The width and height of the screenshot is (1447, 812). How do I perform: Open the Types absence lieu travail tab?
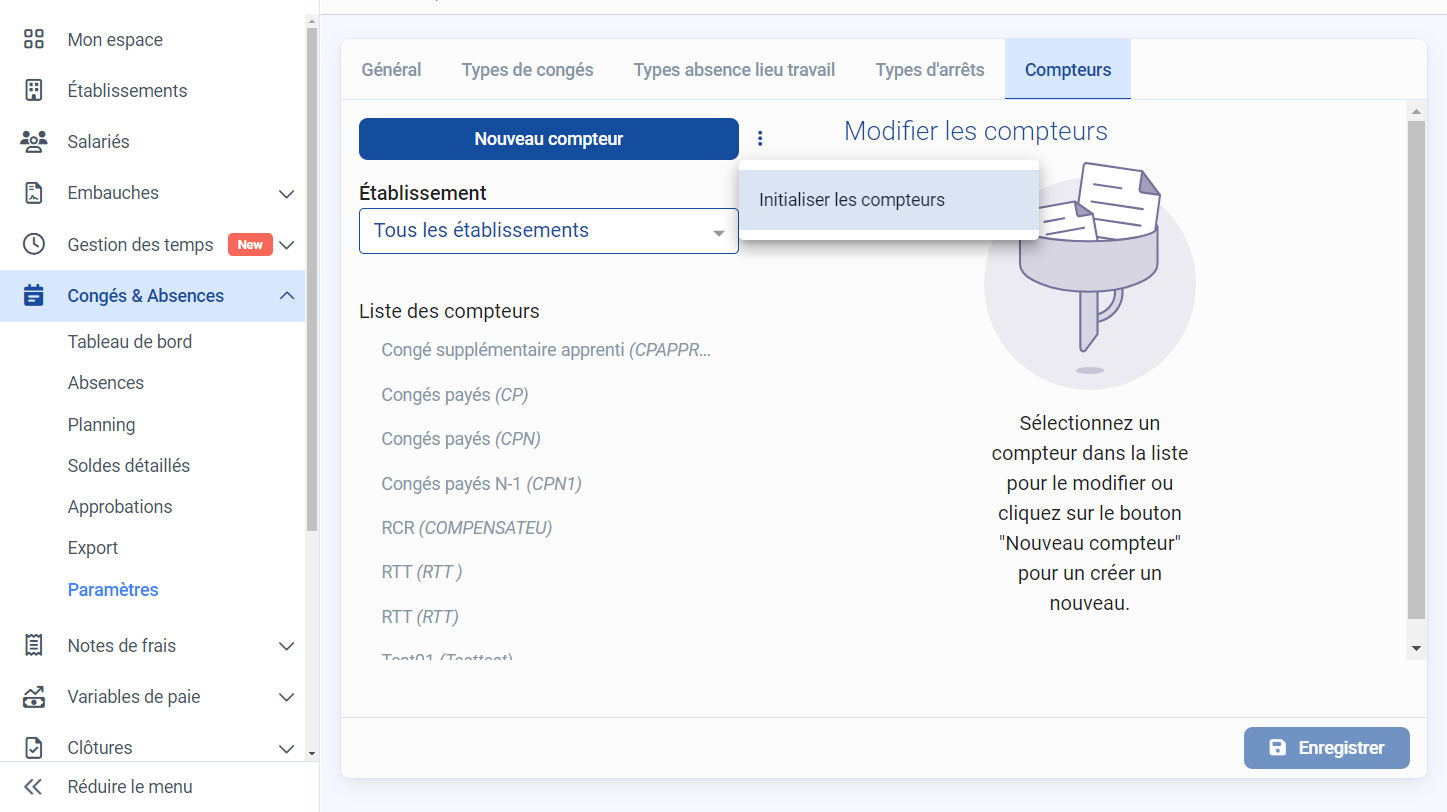(x=734, y=70)
